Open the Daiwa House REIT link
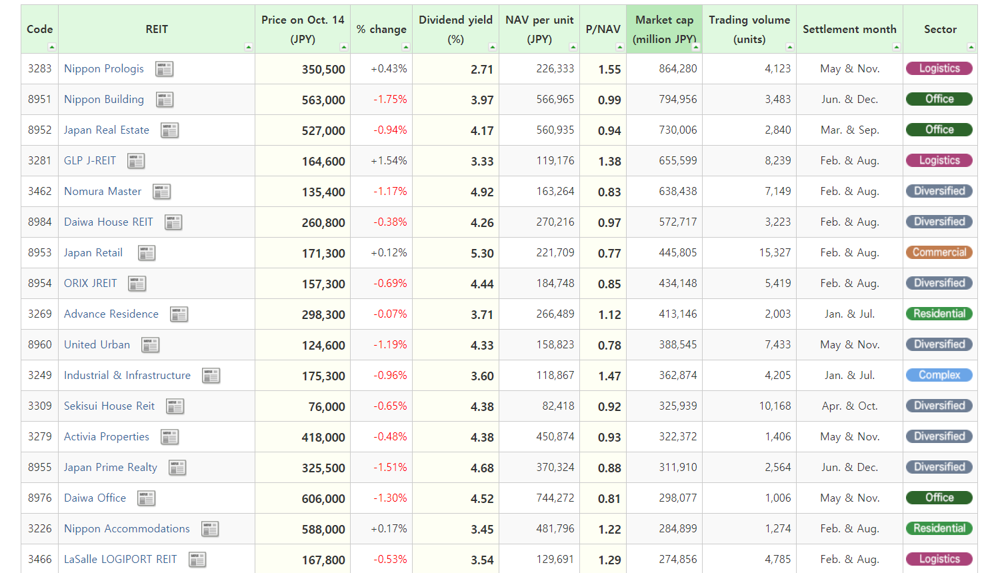The width and height of the screenshot is (993, 573). (108, 222)
